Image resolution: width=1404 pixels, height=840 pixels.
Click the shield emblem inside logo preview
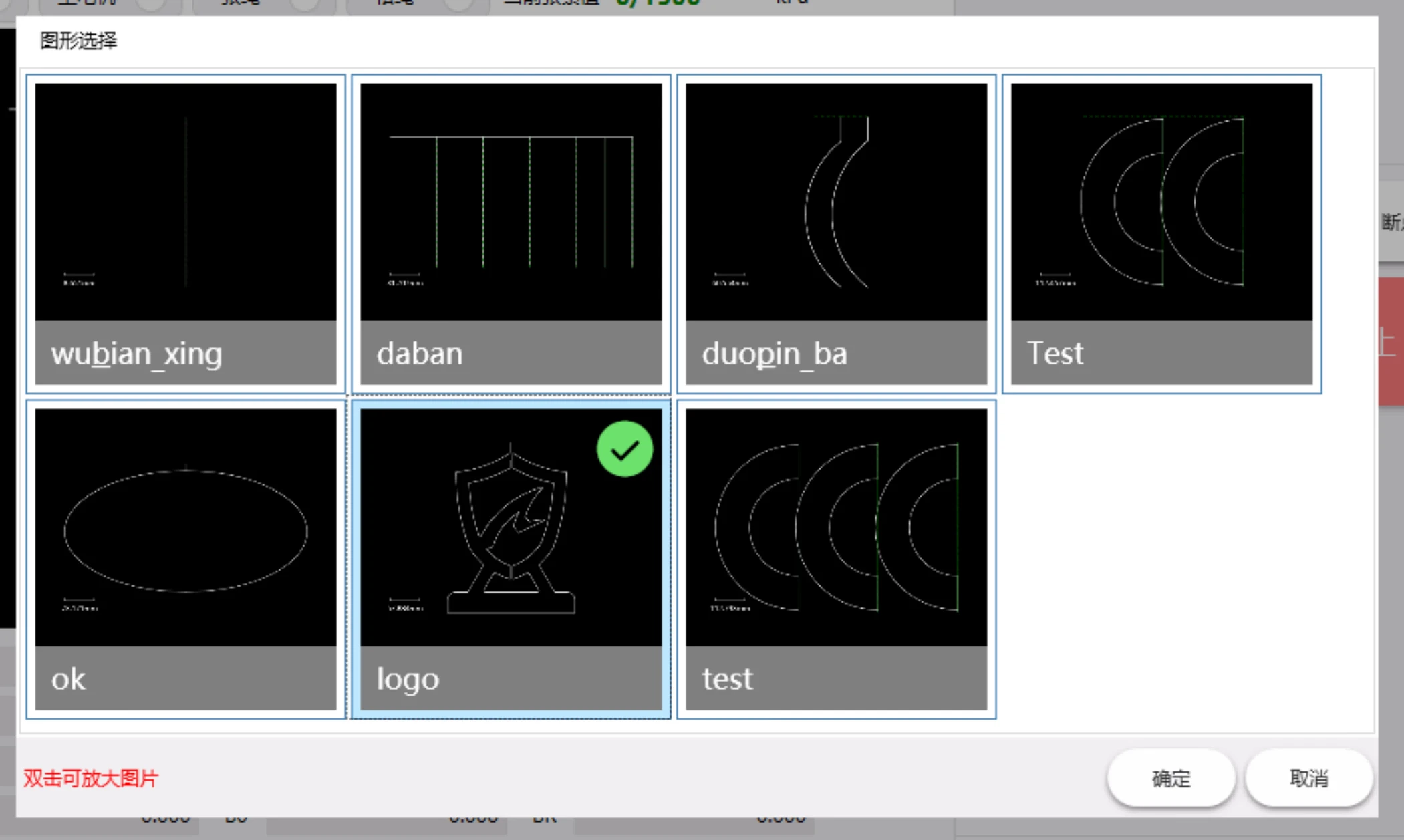point(512,515)
